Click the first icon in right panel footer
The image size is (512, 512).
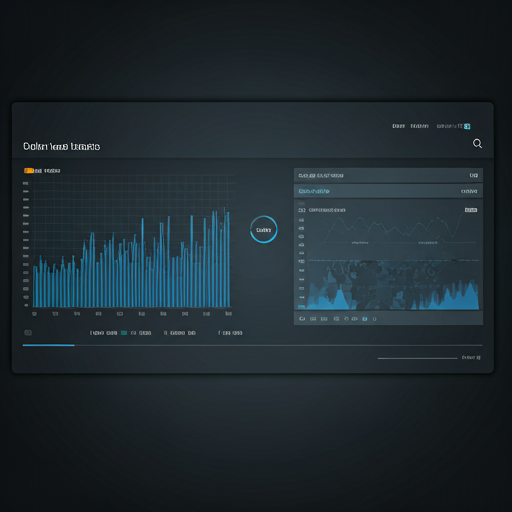[x=302, y=319]
